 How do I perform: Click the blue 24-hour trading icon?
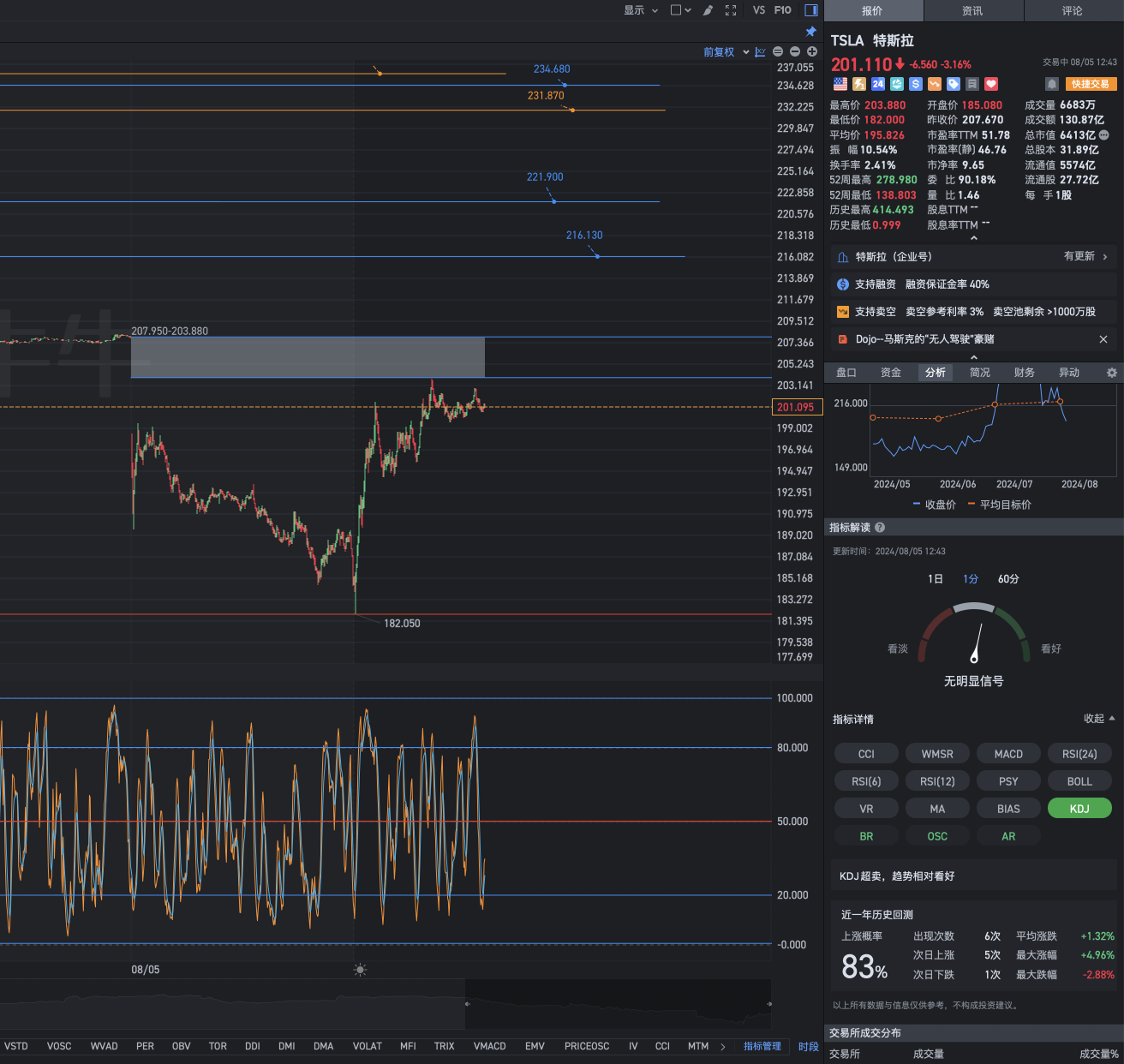click(878, 84)
